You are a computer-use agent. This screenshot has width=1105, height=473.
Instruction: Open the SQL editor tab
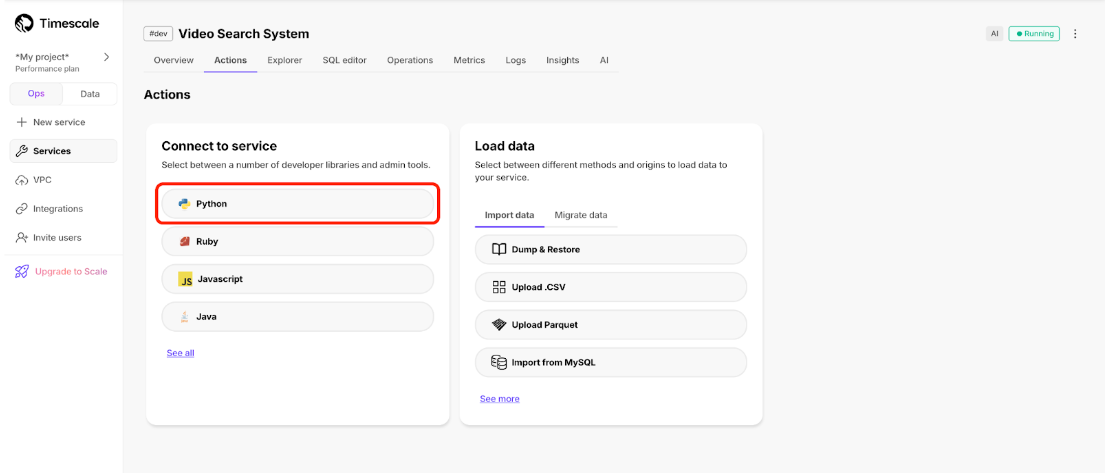344,60
